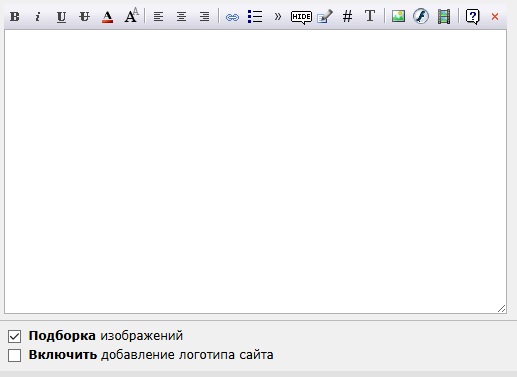Click the red X clear button
This screenshot has height=377, width=517.
pos(495,16)
